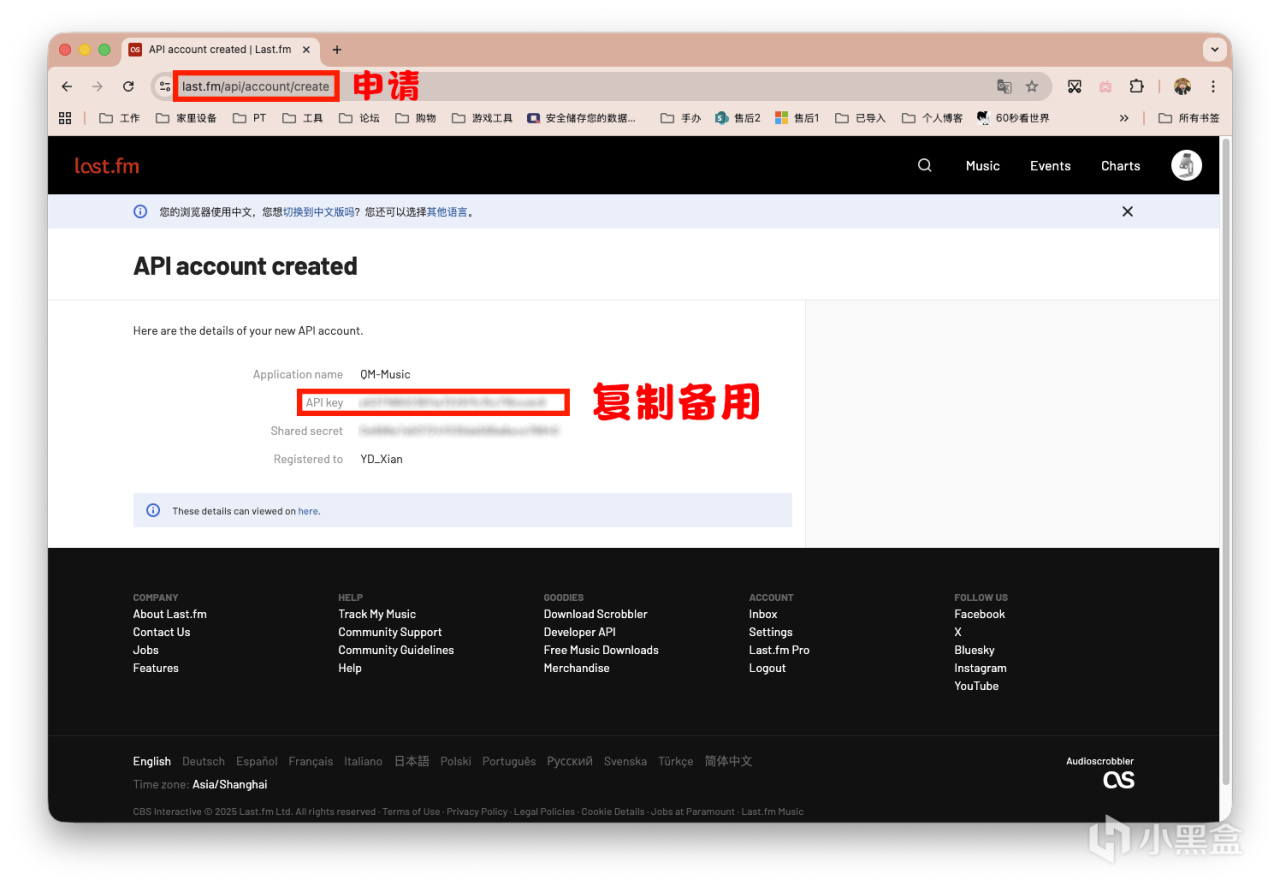
Task: Open Free Music Downloads footer link
Action: (x=601, y=650)
